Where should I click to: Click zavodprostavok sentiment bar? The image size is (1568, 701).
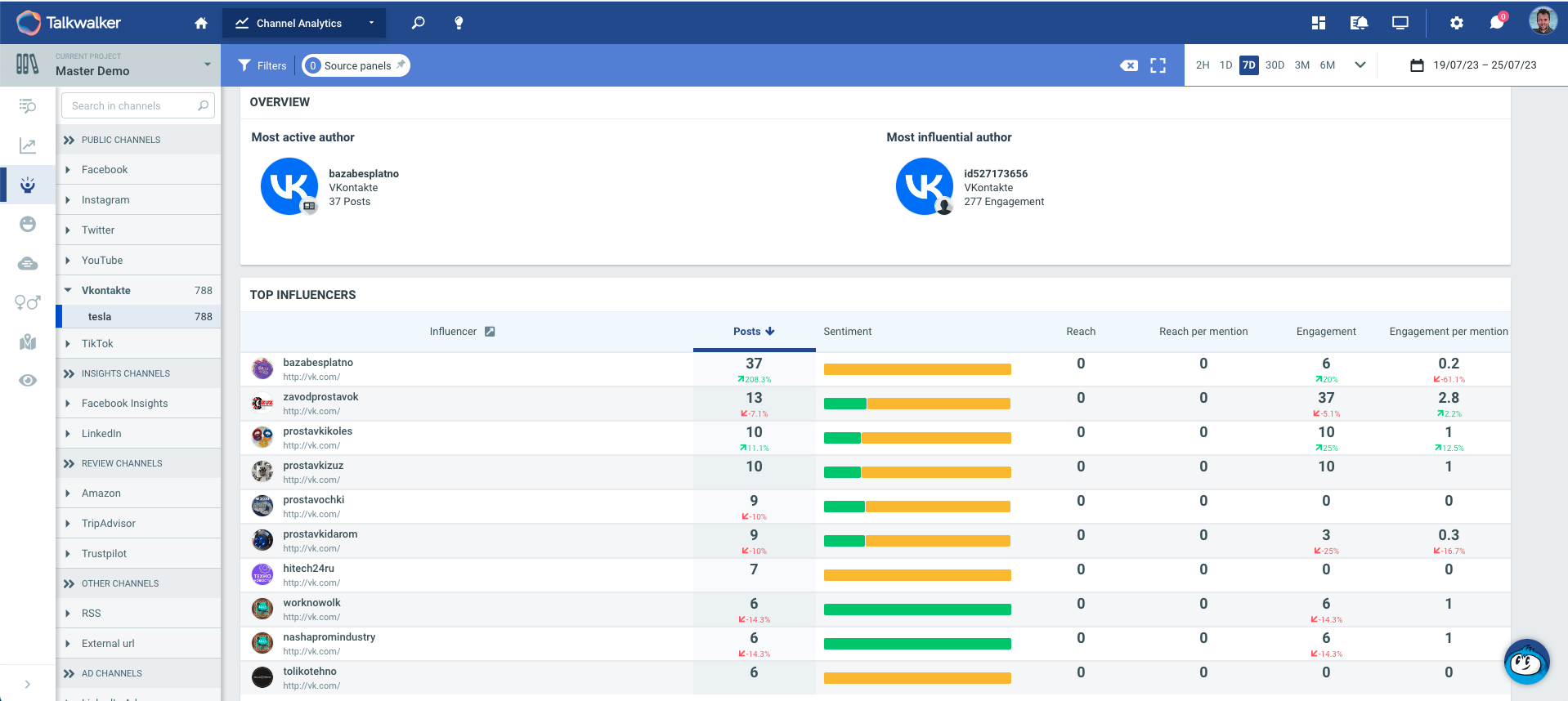pos(917,404)
